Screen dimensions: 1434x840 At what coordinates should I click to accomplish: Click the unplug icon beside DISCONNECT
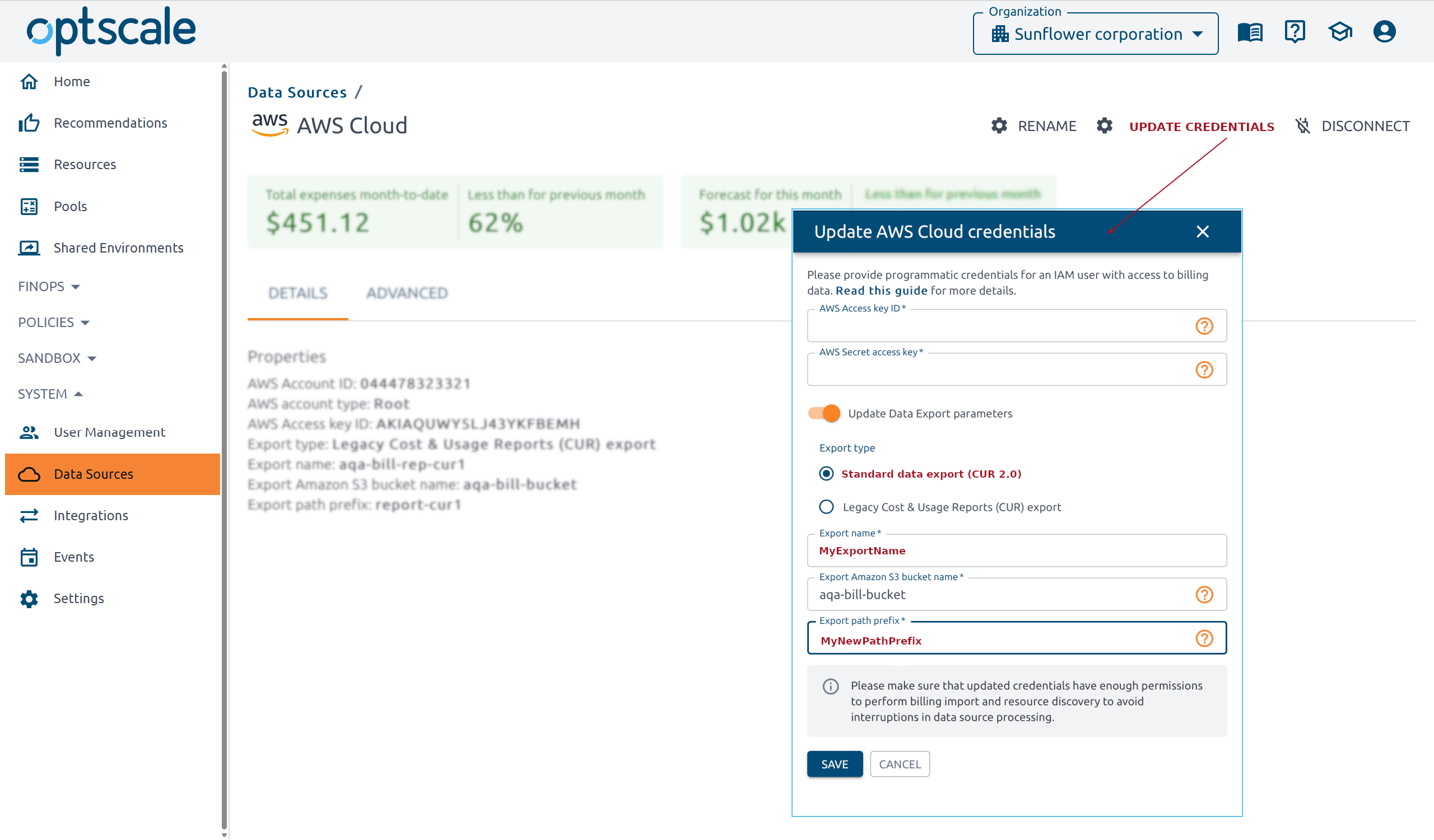coord(1302,125)
